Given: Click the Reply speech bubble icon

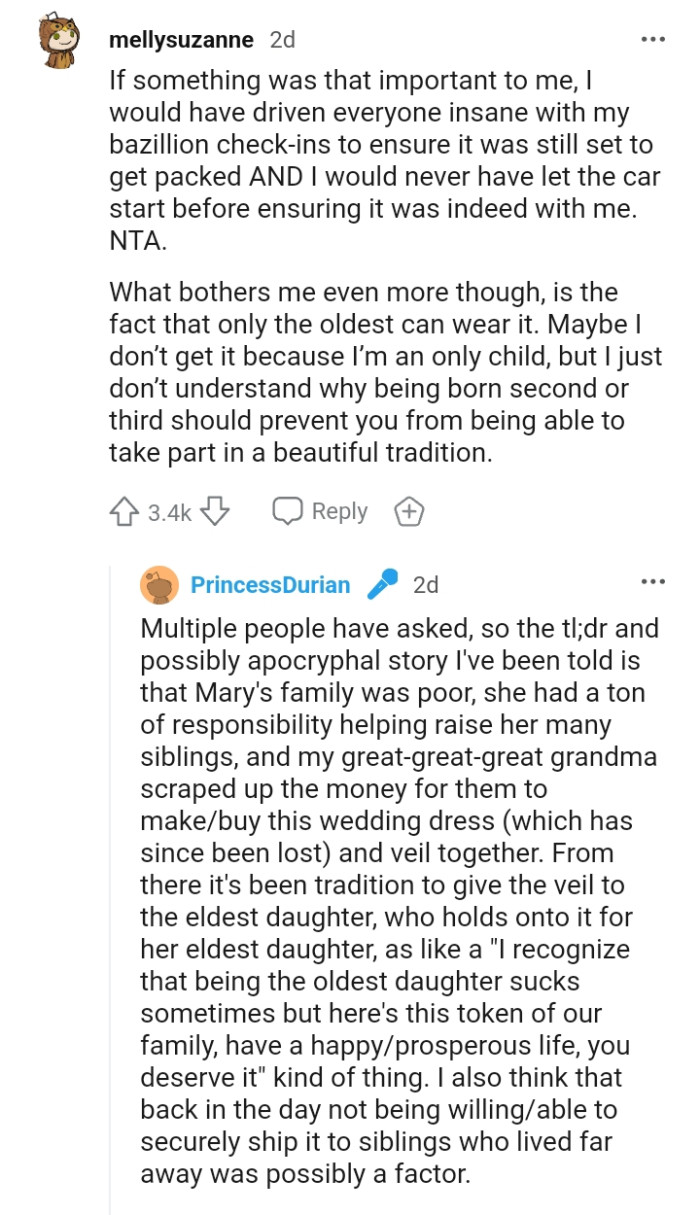Looking at the screenshot, I should [290, 510].
